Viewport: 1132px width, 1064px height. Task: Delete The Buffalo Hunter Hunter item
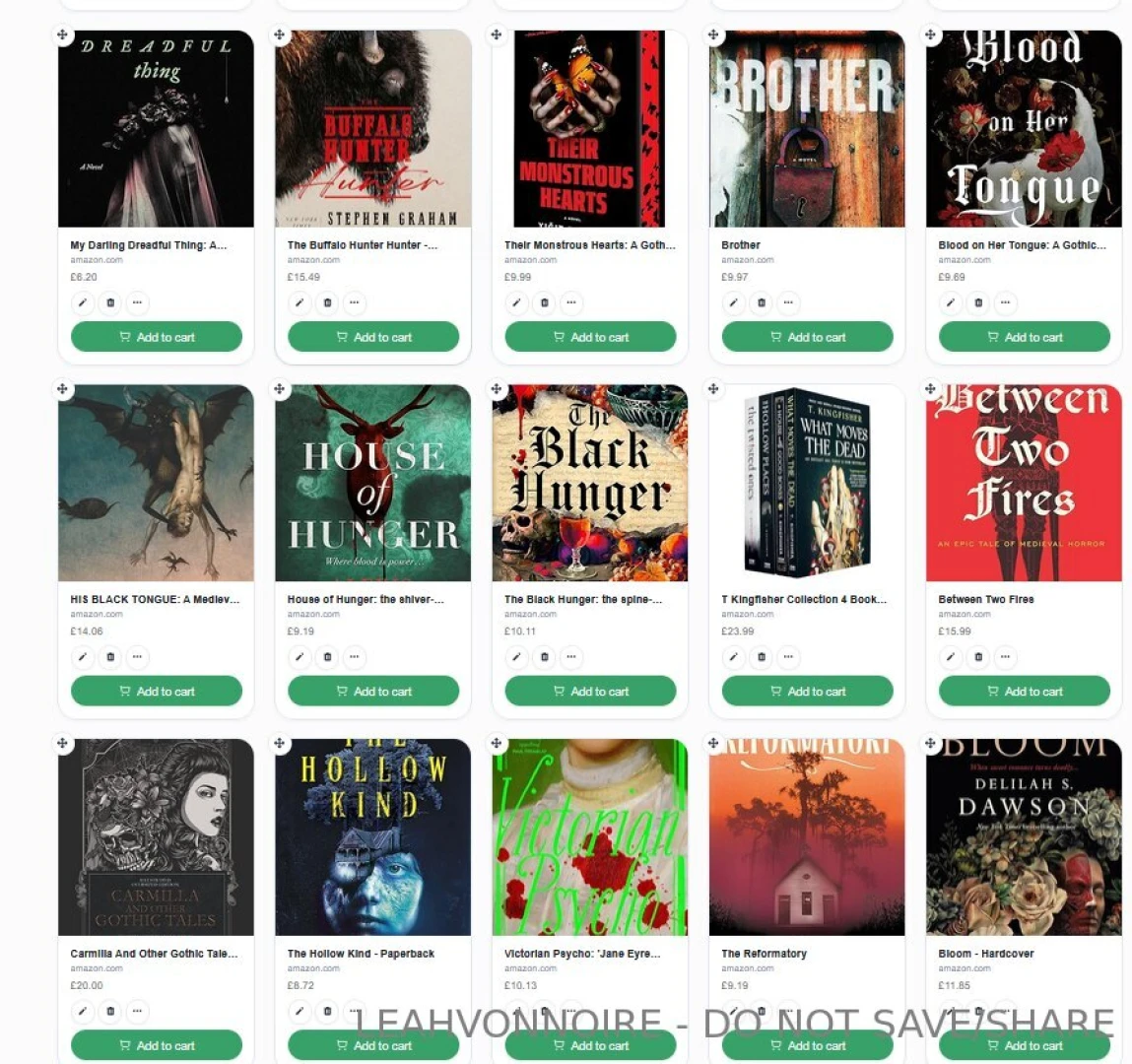[328, 302]
